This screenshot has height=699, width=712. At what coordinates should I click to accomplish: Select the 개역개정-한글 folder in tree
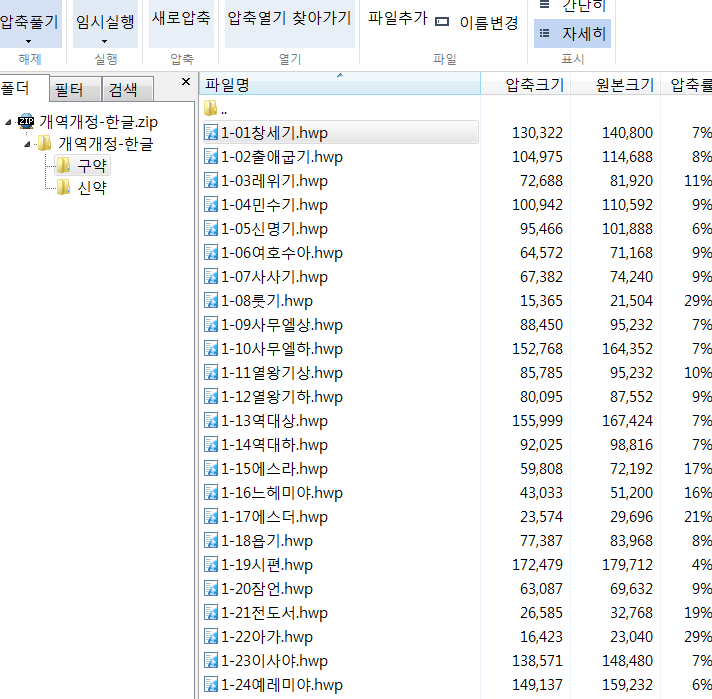click(106, 144)
